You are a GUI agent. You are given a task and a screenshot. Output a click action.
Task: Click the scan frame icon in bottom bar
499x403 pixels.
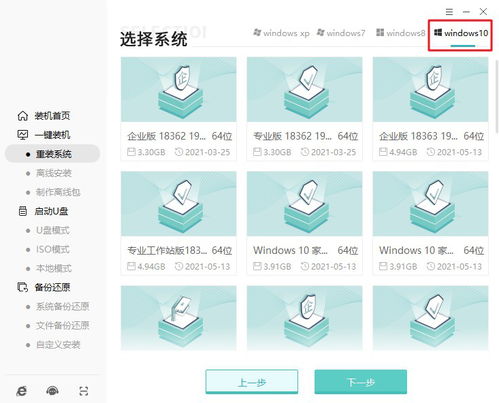[84, 391]
